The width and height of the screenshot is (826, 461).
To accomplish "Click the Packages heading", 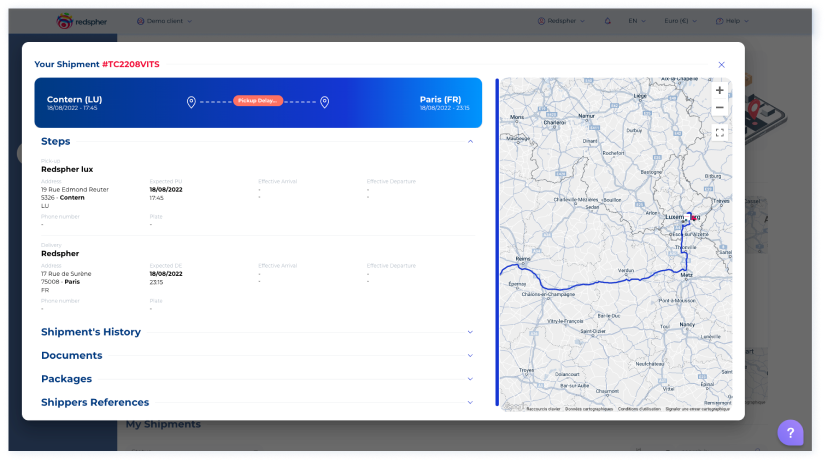I will [x=66, y=379].
